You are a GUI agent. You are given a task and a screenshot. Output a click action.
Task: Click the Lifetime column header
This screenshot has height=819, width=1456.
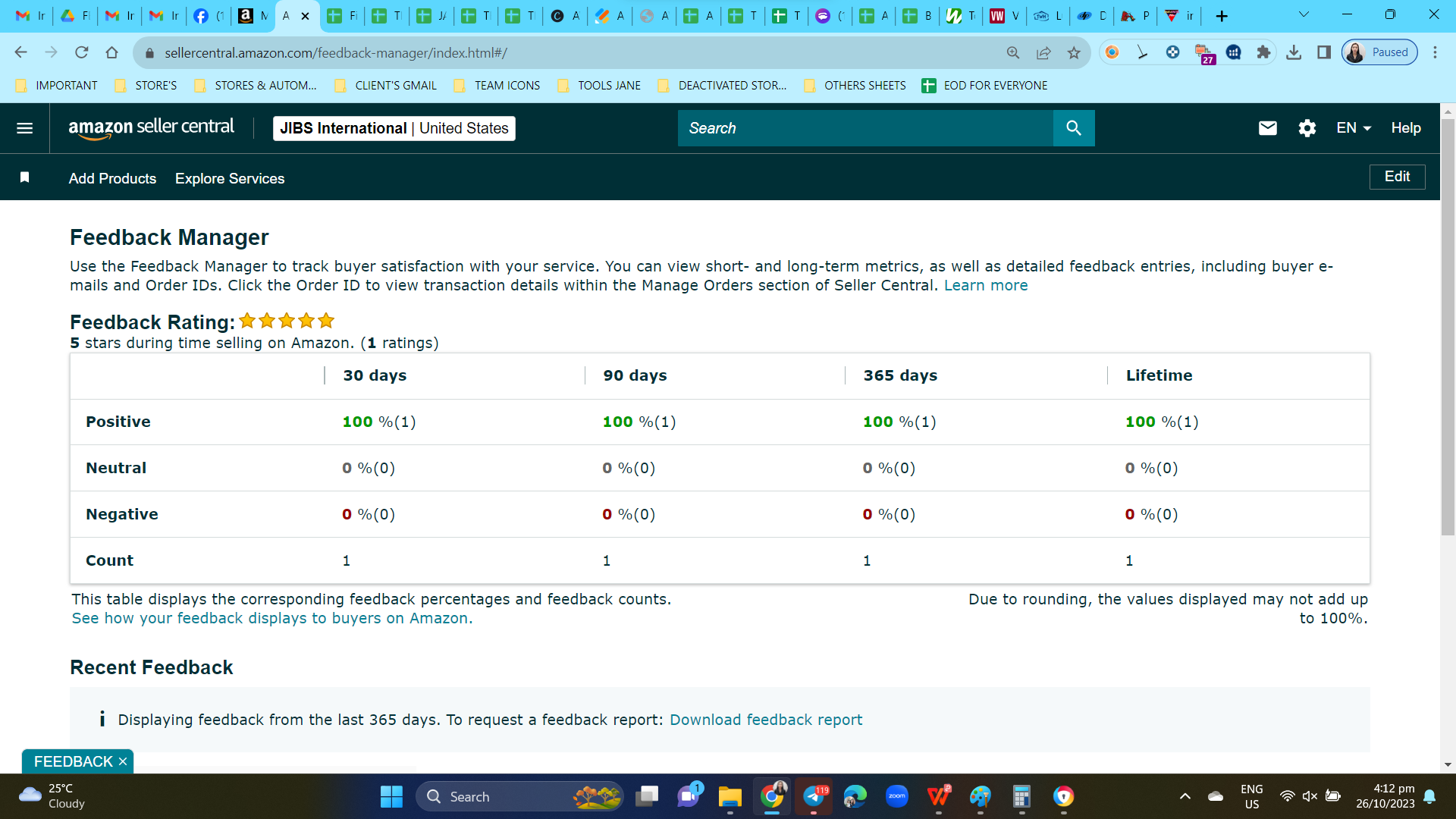[x=1159, y=375]
